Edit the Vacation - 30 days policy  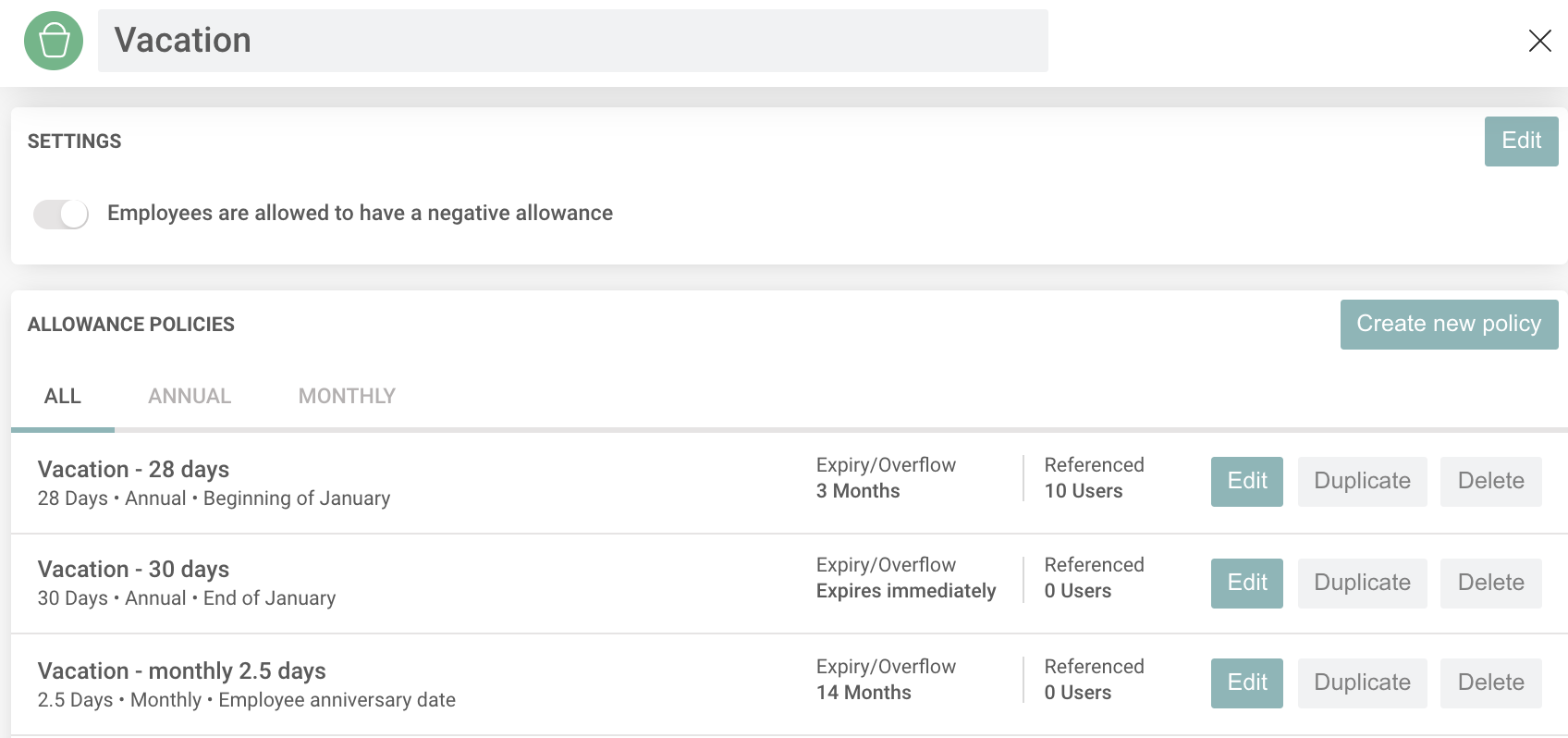coord(1246,583)
